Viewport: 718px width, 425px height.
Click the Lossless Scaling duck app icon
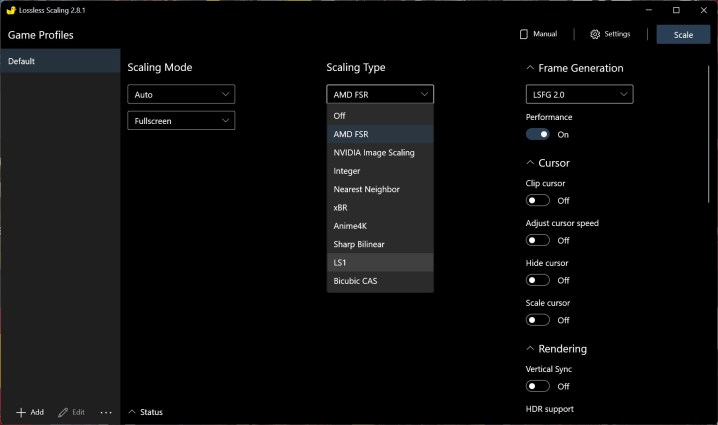tap(10, 9)
